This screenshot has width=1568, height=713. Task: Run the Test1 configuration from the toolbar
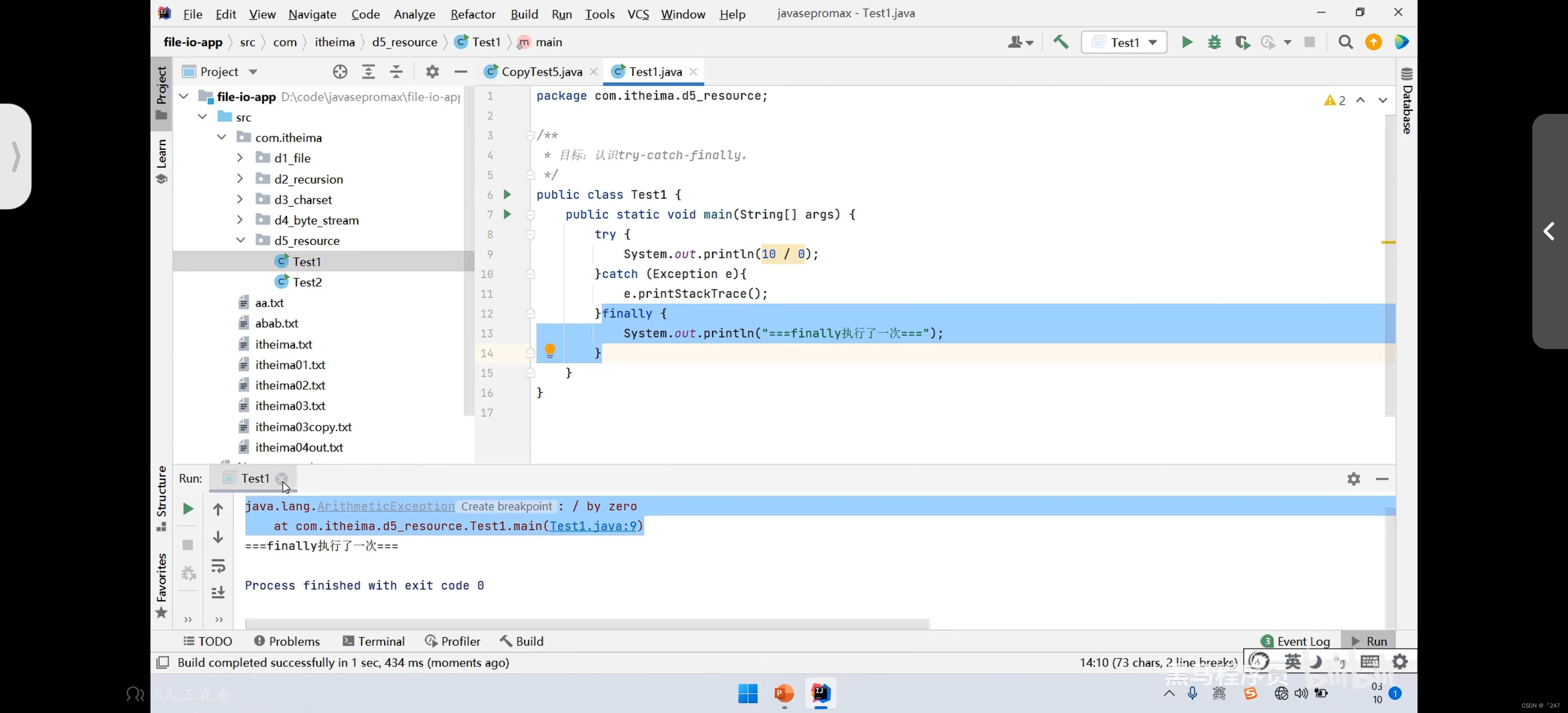[1187, 42]
